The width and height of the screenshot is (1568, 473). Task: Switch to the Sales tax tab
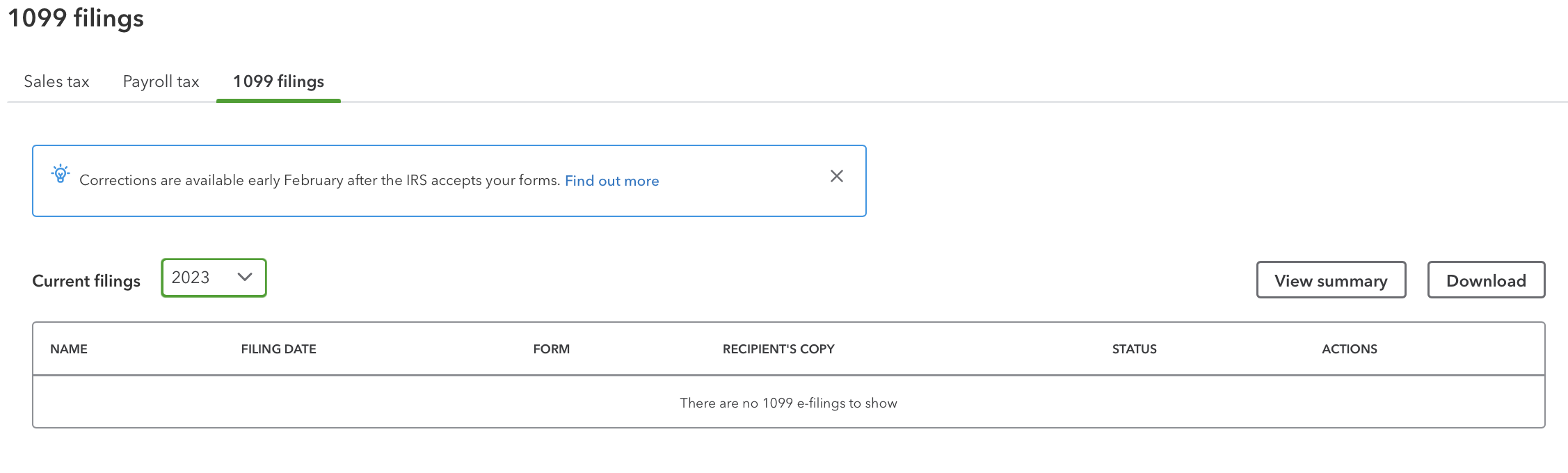pyautogui.click(x=56, y=81)
